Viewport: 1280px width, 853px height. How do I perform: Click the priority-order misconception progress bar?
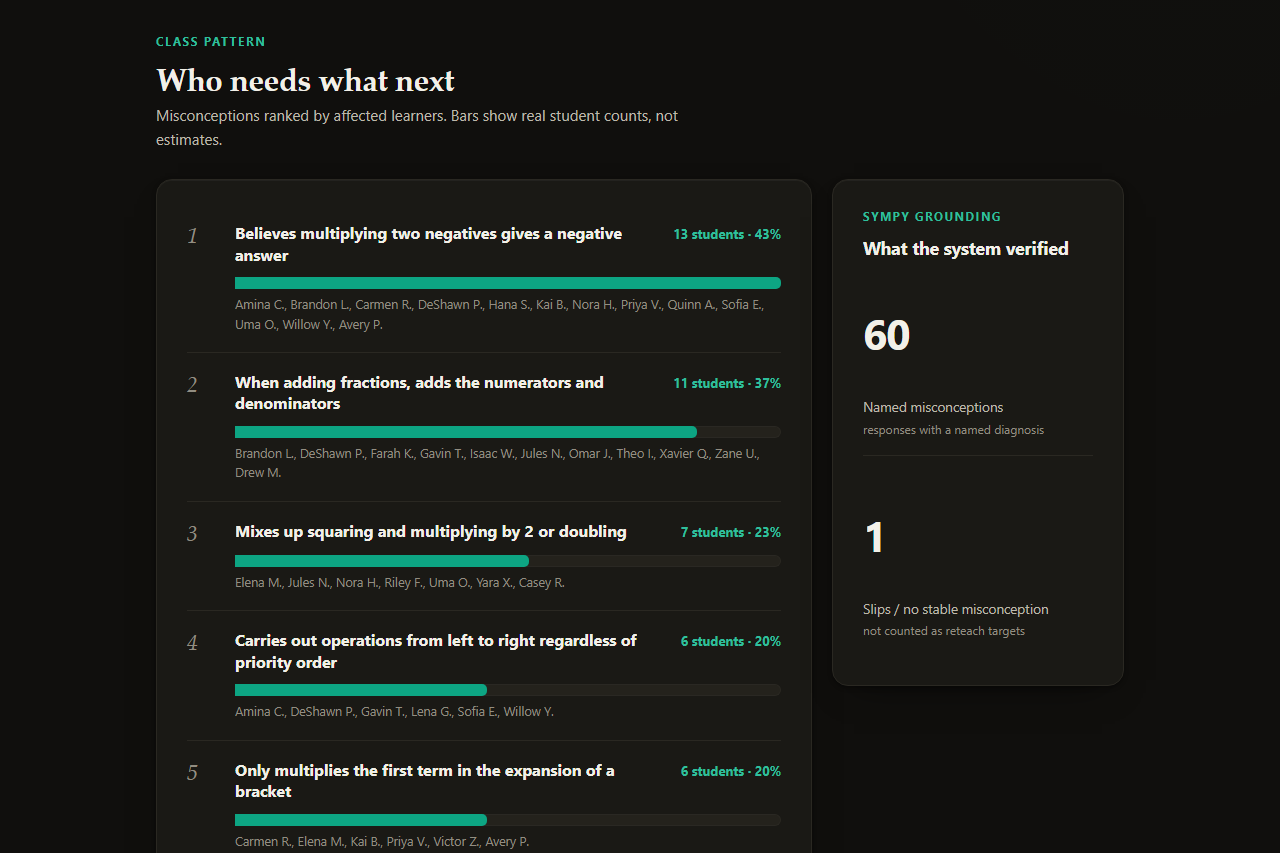[x=508, y=690]
